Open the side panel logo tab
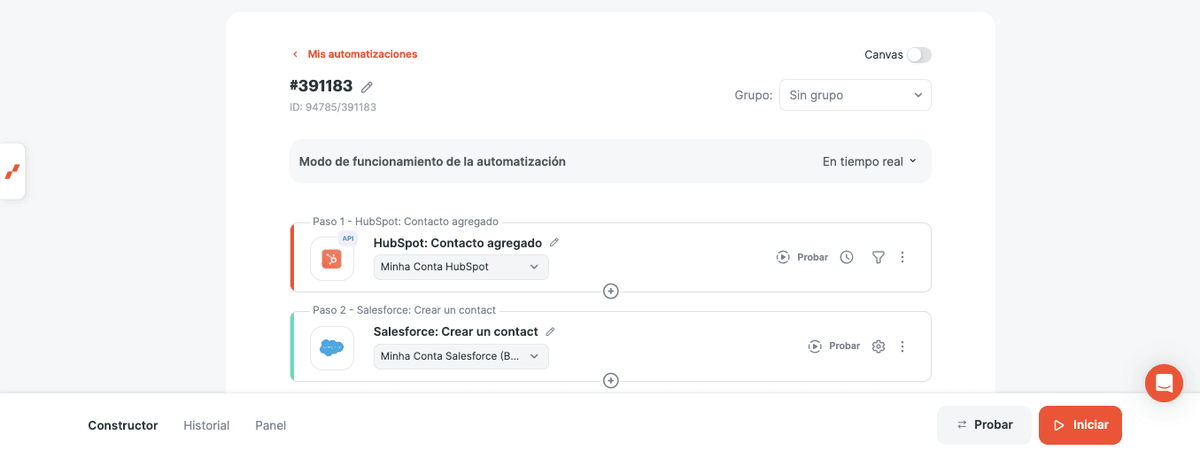This screenshot has width=1200, height=452. [x=12, y=172]
